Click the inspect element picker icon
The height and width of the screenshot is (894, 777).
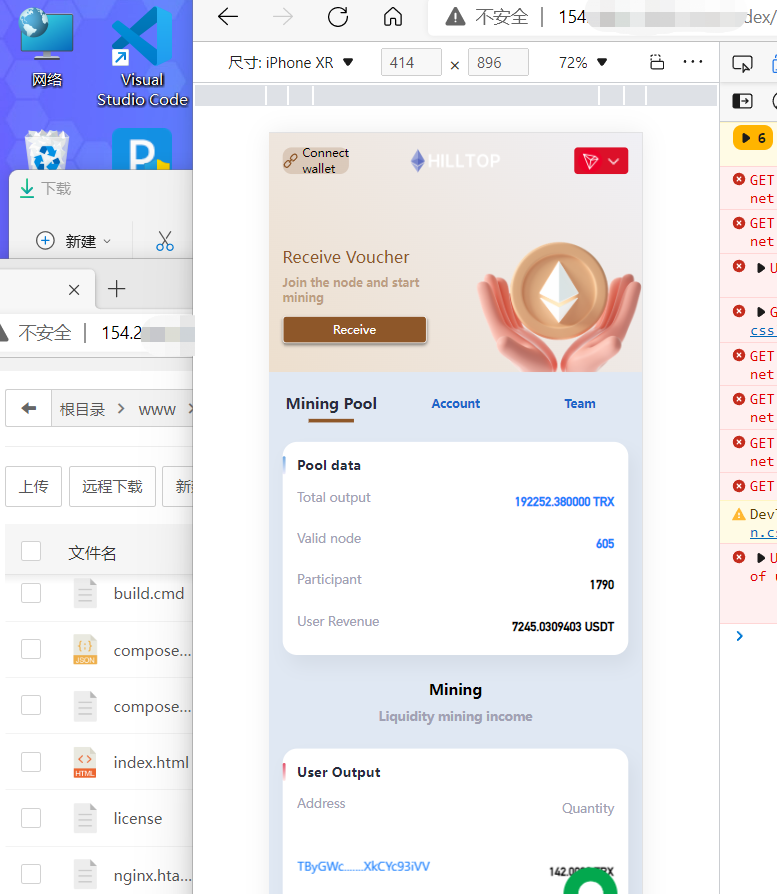[742, 63]
